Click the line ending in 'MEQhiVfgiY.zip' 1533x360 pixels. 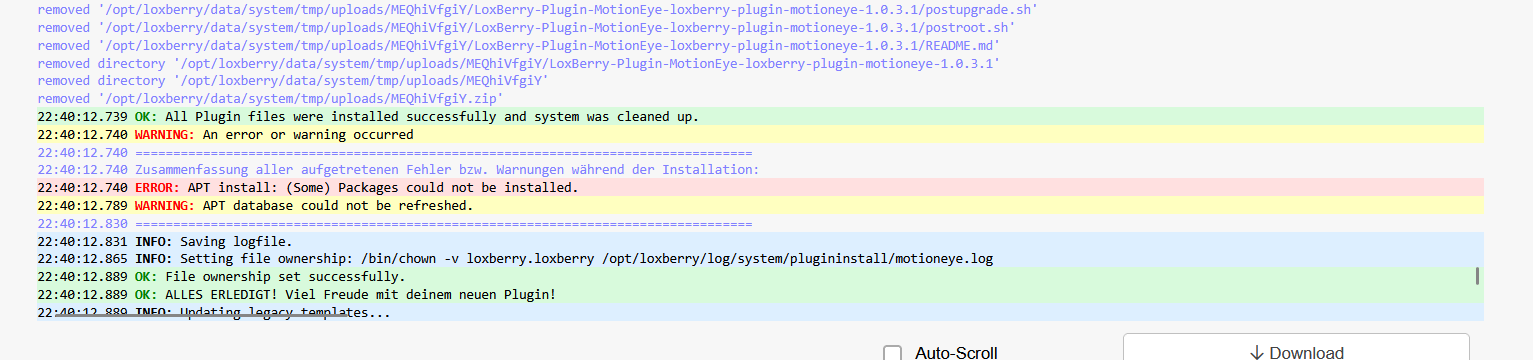tap(270, 99)
